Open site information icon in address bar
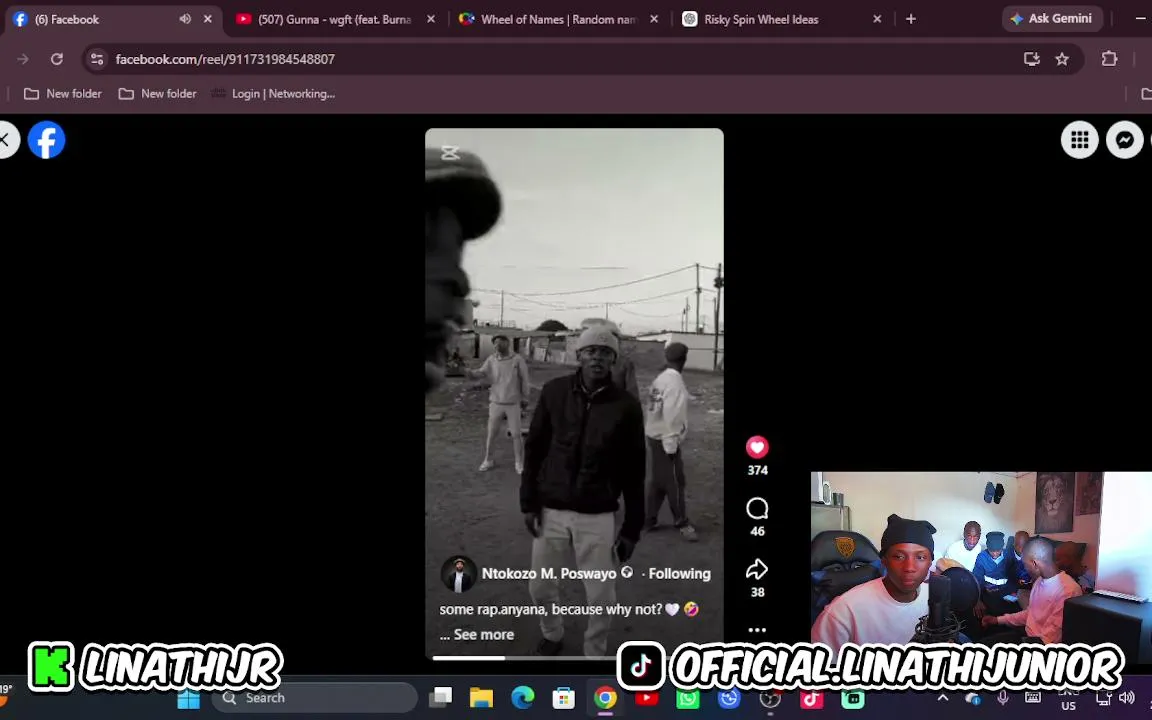 click(96, 59)
